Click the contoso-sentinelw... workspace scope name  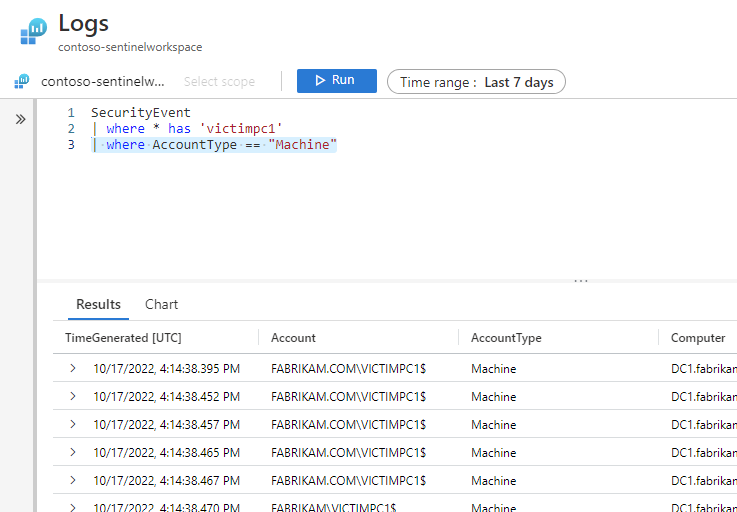click(103, 82)
